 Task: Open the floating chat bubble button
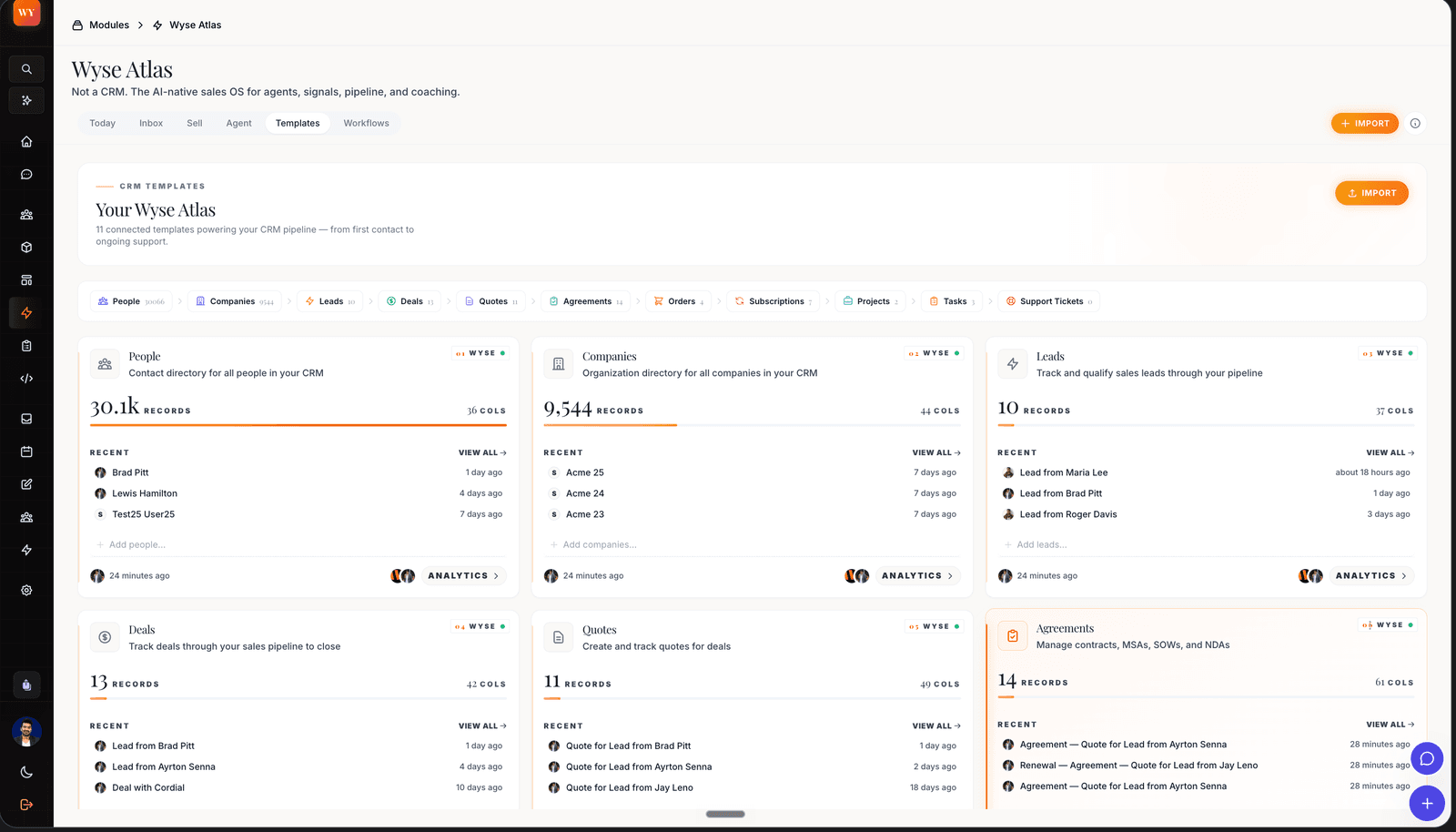[x=1427, y=758]
